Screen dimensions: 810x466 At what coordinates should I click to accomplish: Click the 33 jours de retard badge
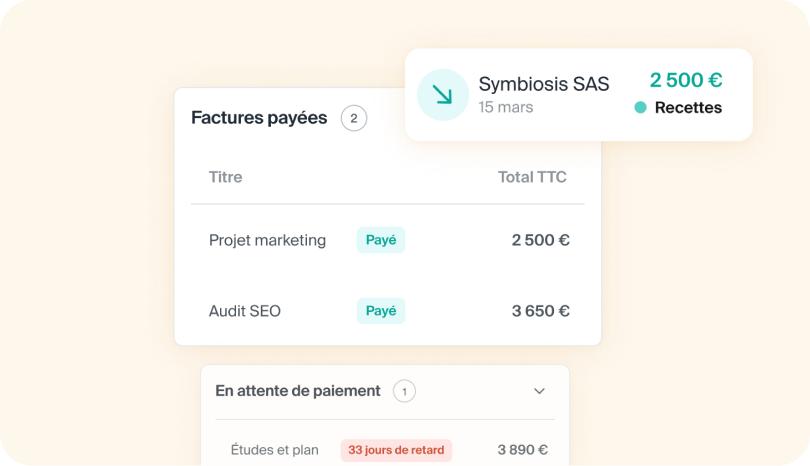(396, 450)
